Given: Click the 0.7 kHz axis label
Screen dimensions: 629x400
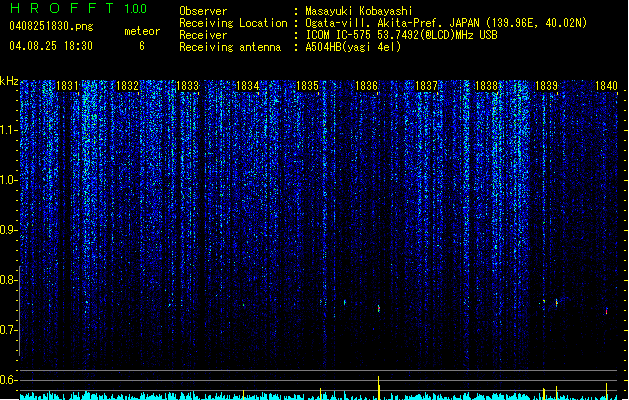Looking at the screenshot, I should pyautogui.click(x=8, y=330).
